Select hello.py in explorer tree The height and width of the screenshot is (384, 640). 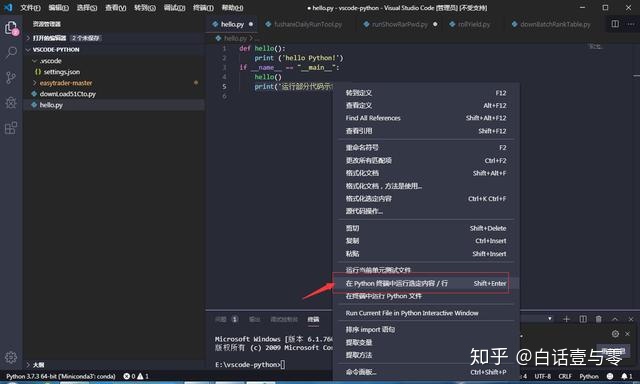click(113, 105)
